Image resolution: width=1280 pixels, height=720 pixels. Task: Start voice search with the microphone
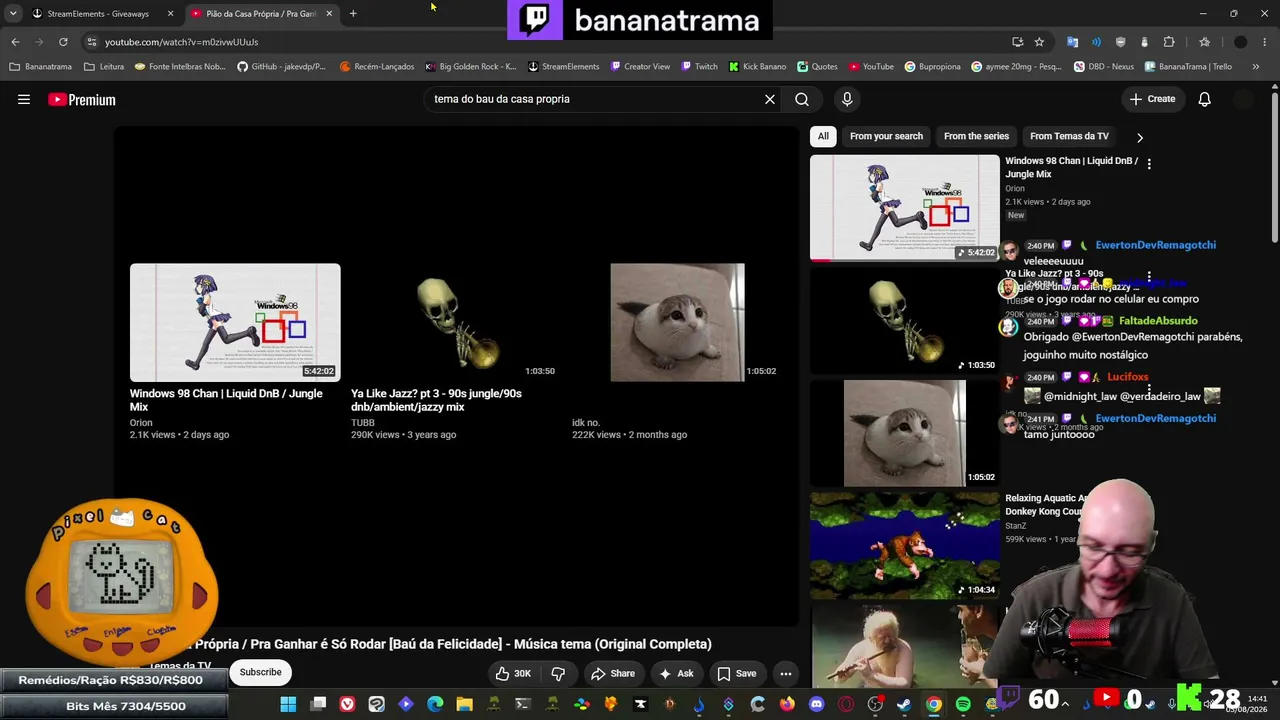(847, 99)
